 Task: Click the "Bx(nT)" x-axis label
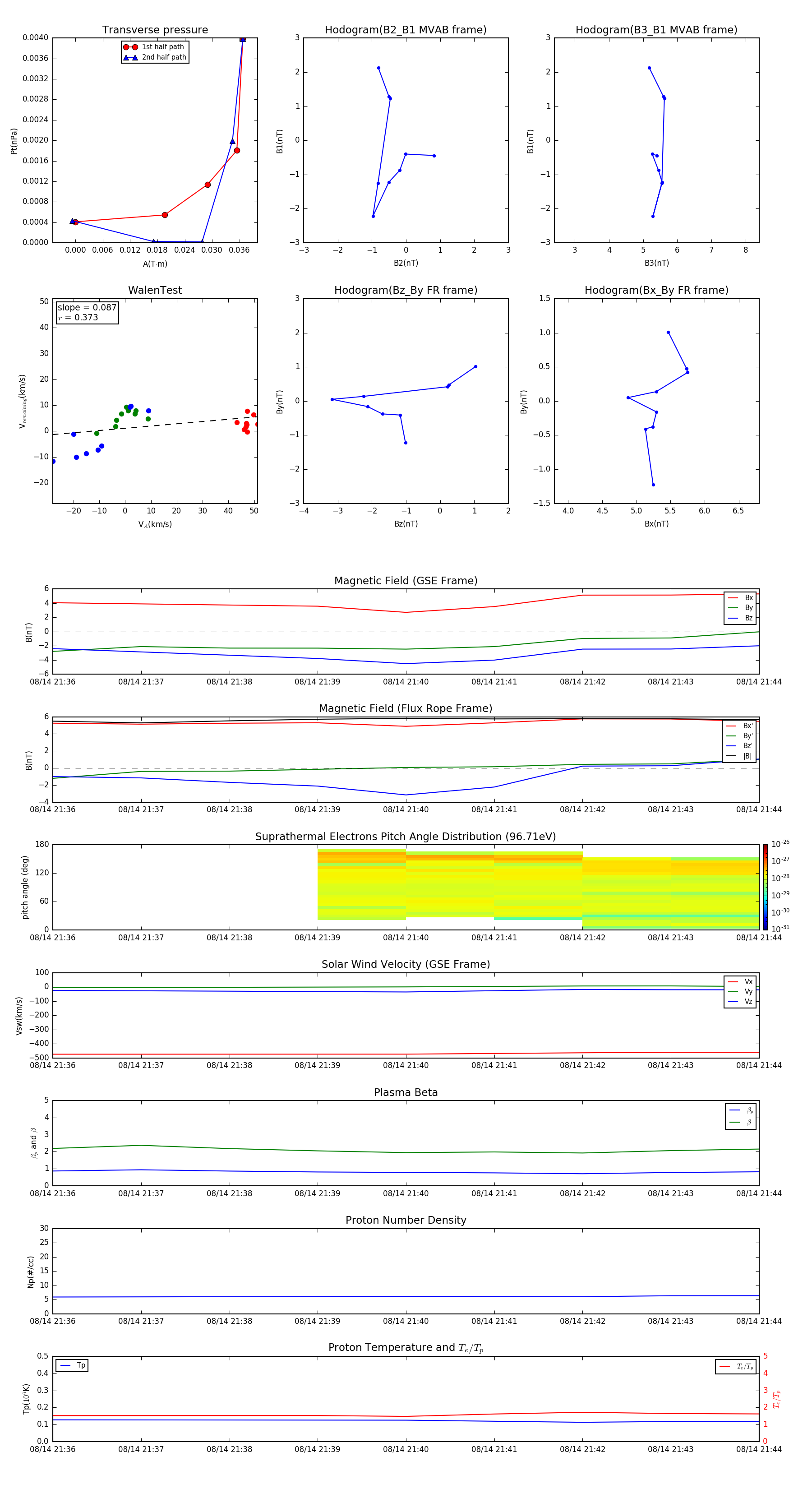(656, 524)
